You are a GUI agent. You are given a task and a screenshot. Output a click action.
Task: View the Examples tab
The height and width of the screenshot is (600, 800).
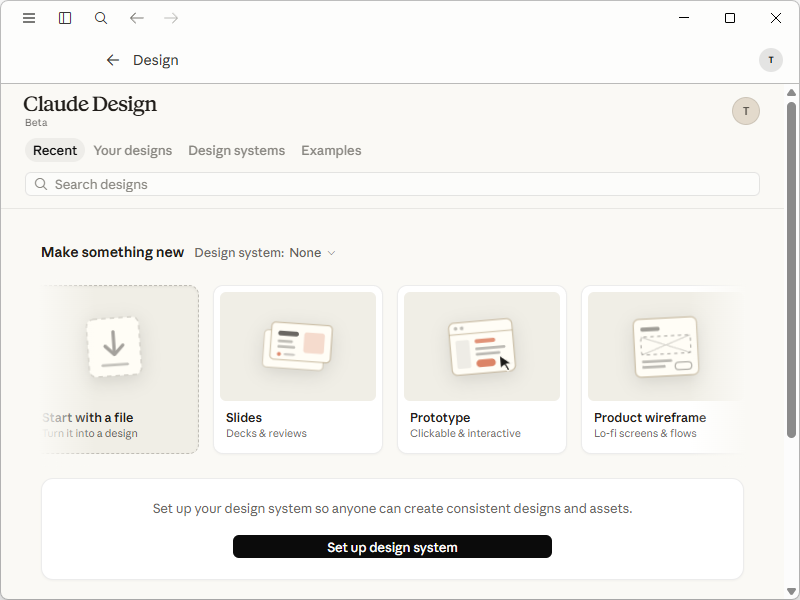(331, 151)
